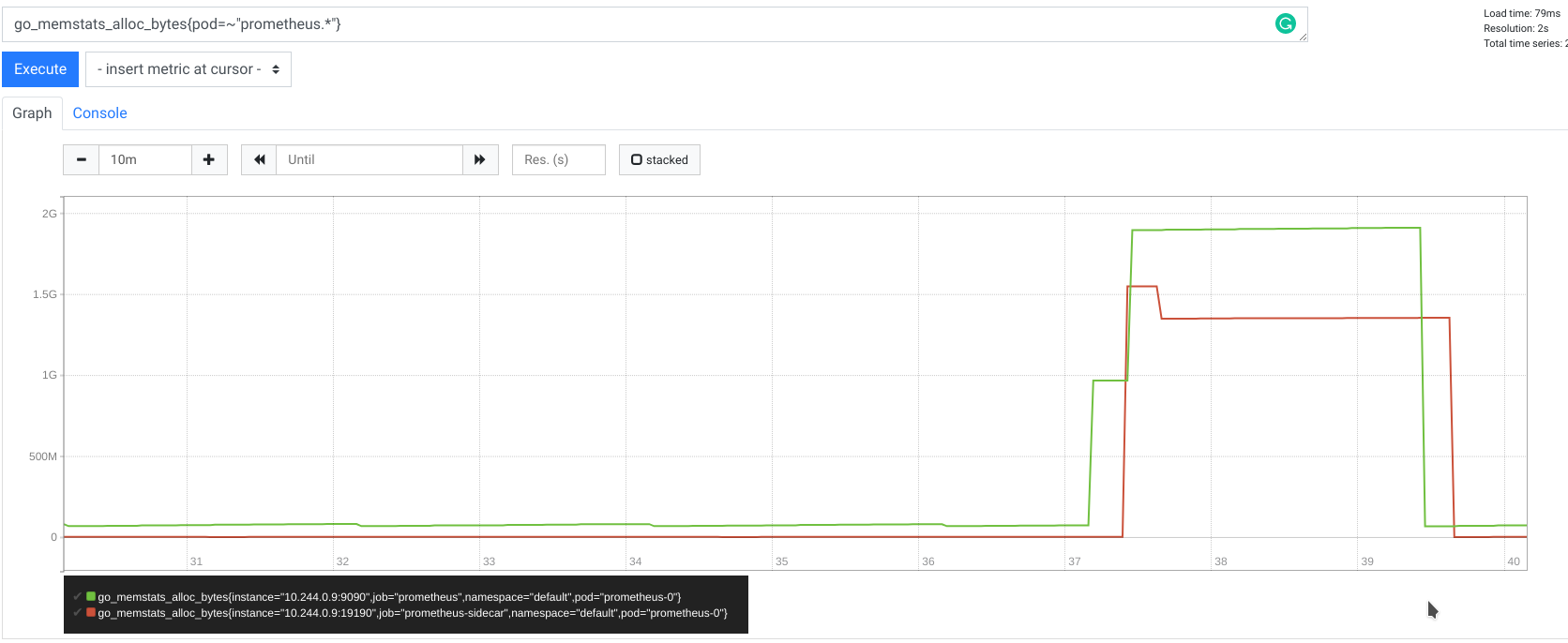Increase the time range with plus button

(x=209, y=159)
